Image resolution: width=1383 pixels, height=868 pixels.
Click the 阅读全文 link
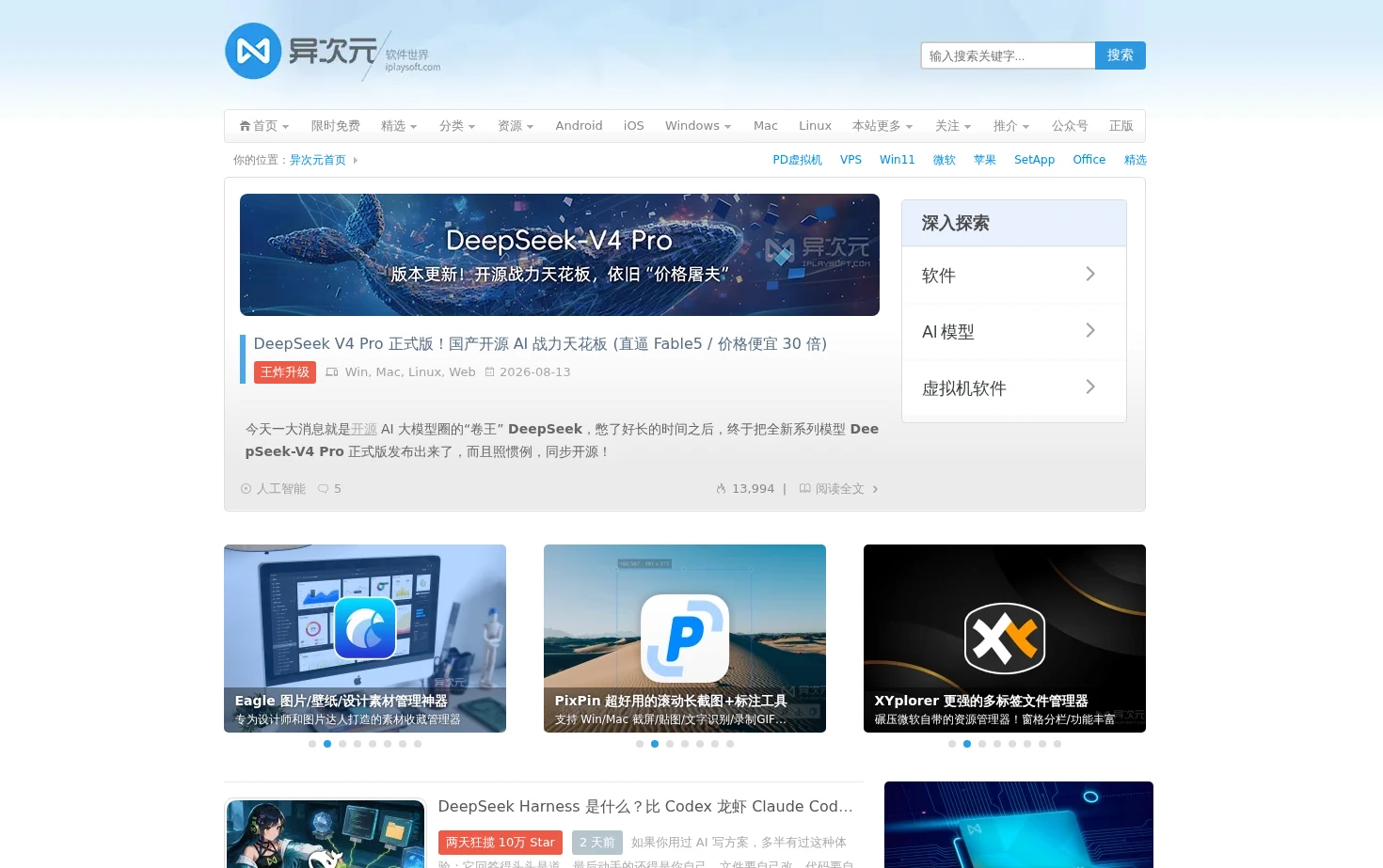840,489
